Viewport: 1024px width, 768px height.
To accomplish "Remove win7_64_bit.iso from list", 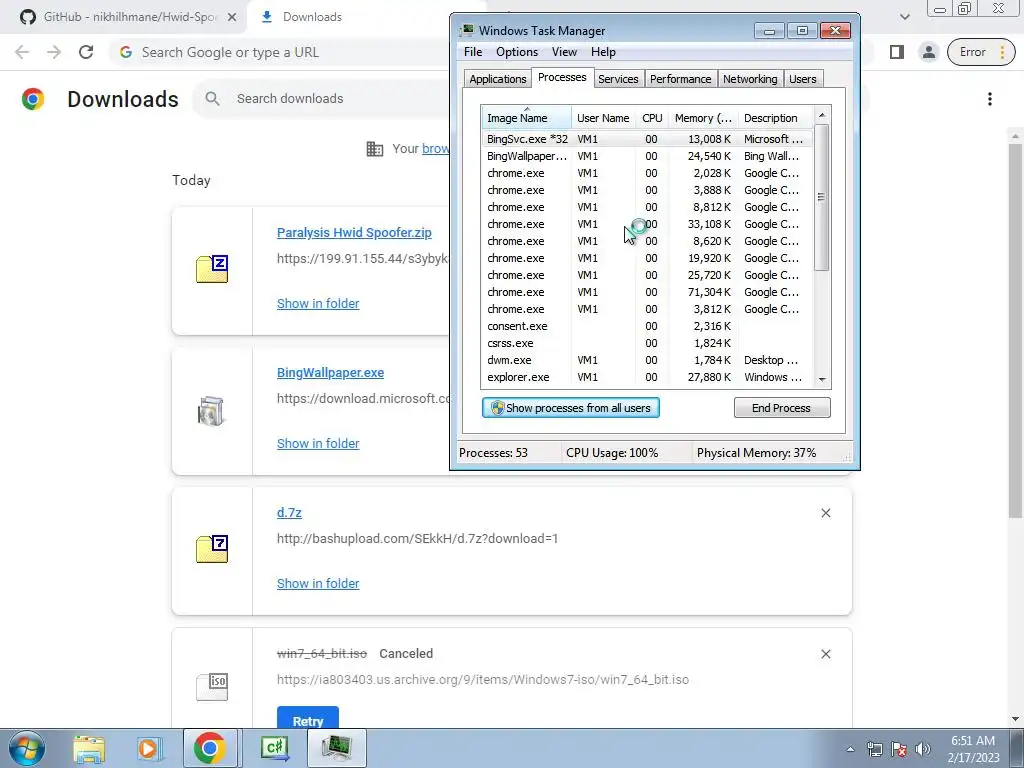I will pyautogui.click(x=825, y=654).
